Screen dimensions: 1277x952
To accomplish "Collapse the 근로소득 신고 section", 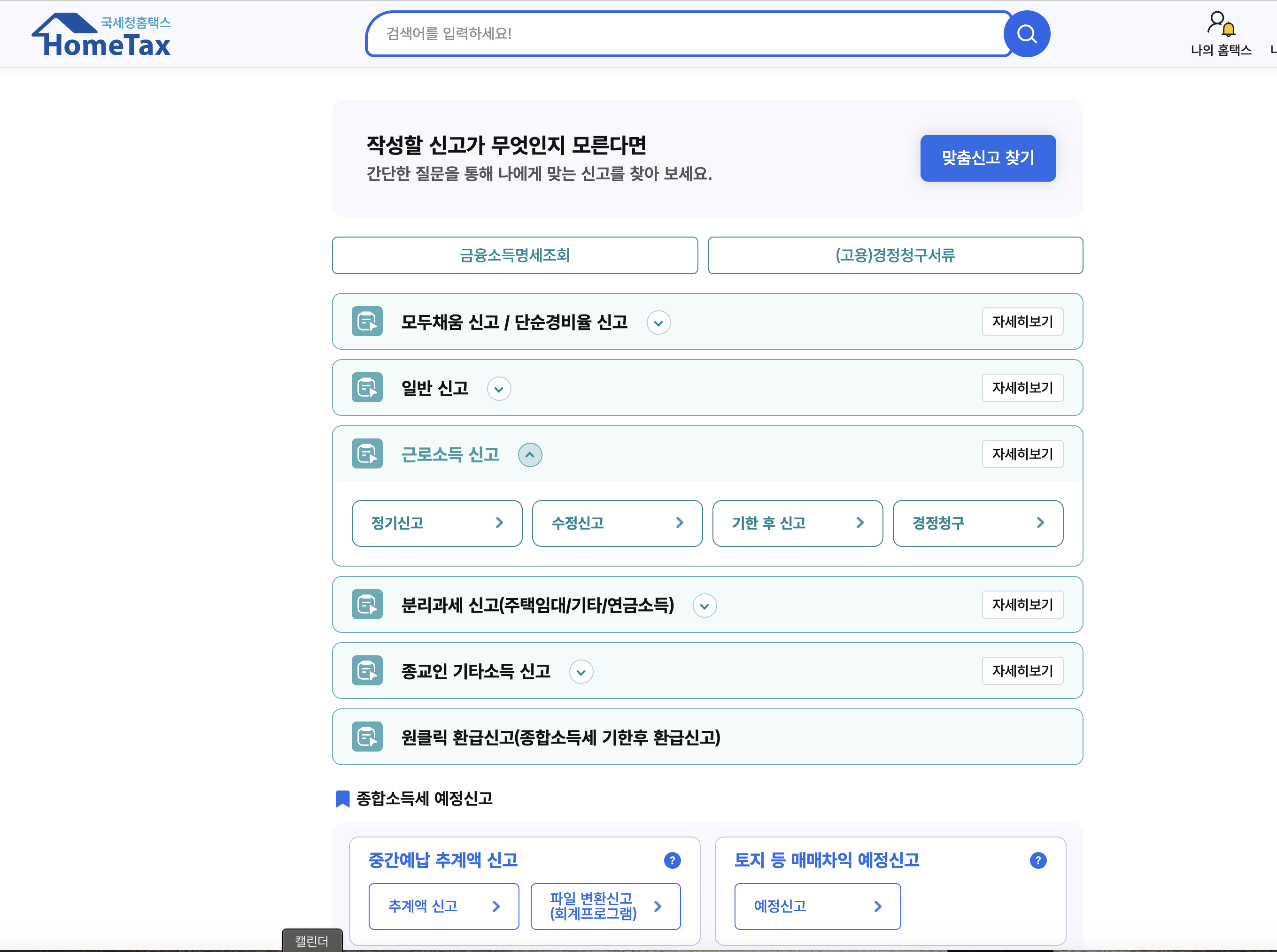I will (529, 455).
